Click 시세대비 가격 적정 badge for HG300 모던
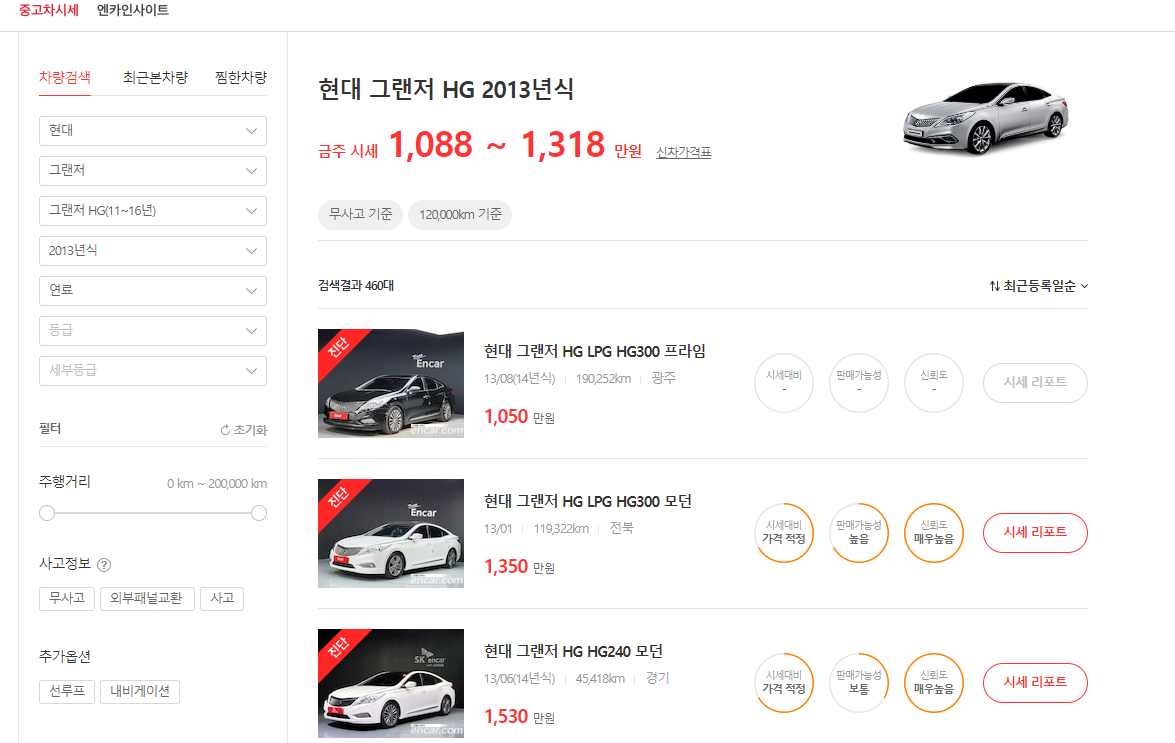Screen dimensions: 1175x743 click(x=784, y=533)
